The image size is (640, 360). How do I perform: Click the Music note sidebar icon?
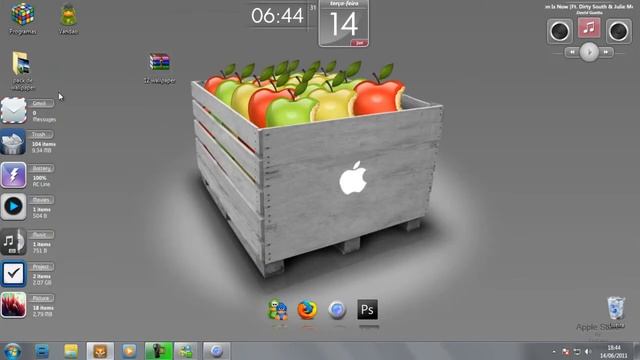click(x=13, y=242)
